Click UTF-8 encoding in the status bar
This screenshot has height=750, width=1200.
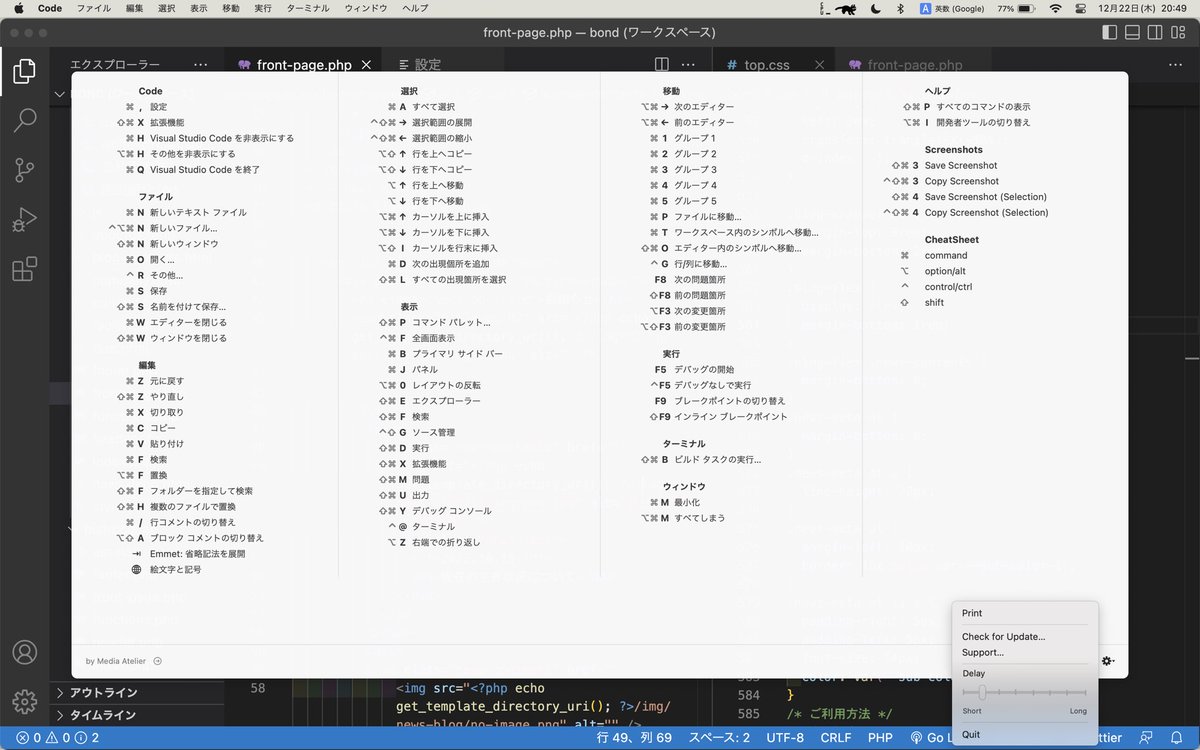[785, 735]
